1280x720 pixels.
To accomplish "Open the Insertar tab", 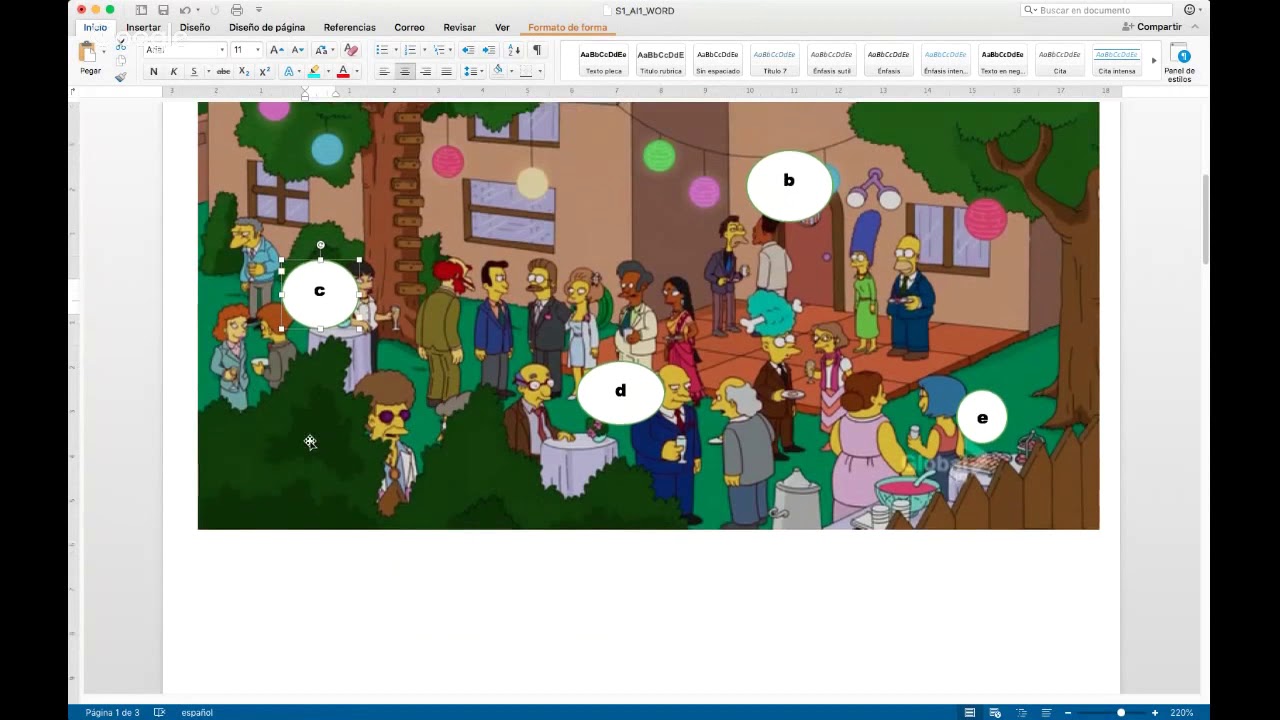I will 143,27.
